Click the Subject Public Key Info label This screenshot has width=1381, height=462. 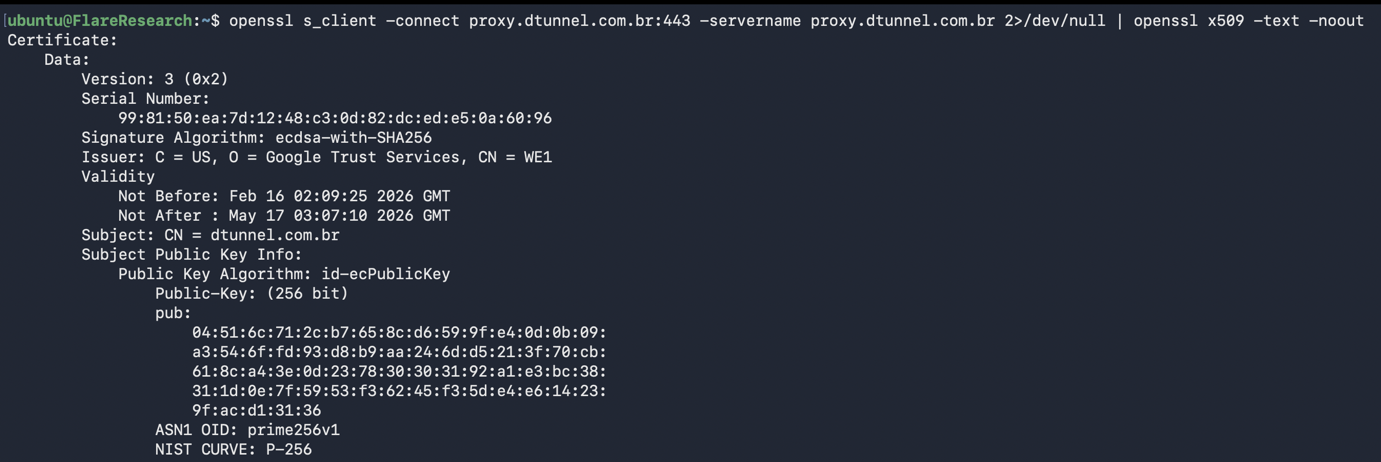[x=192, y=255]
